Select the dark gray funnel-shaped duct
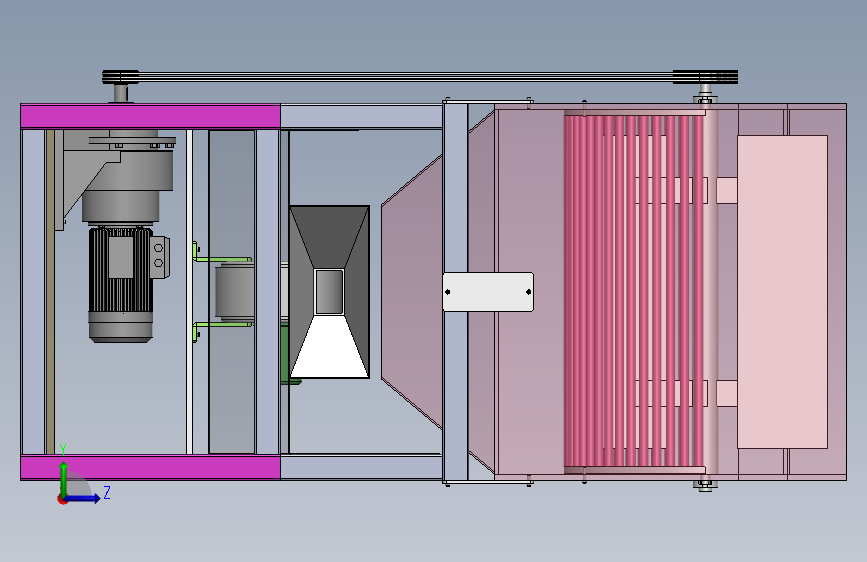Viewport: 867px width, 562px height. [330, 292]
